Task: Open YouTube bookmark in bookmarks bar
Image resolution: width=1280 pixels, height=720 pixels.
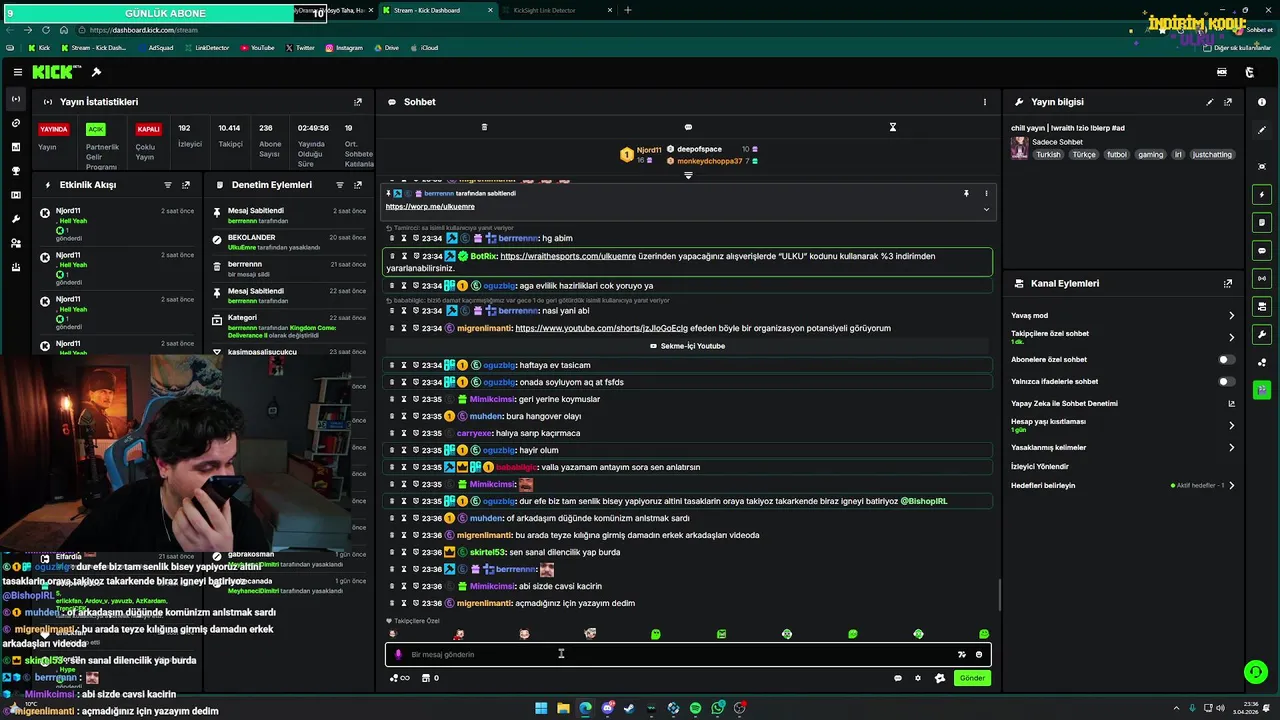Action: point(257,48)
